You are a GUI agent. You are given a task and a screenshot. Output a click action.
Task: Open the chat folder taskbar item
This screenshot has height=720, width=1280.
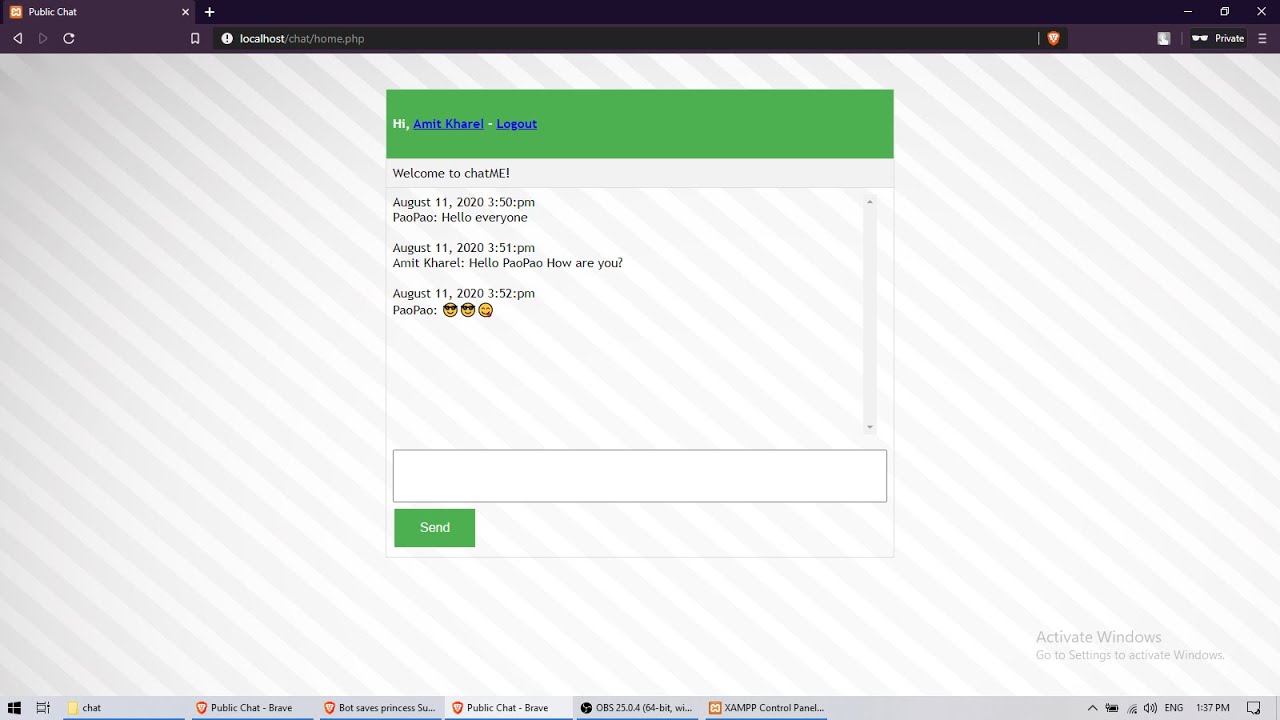(x=122, y=708)
